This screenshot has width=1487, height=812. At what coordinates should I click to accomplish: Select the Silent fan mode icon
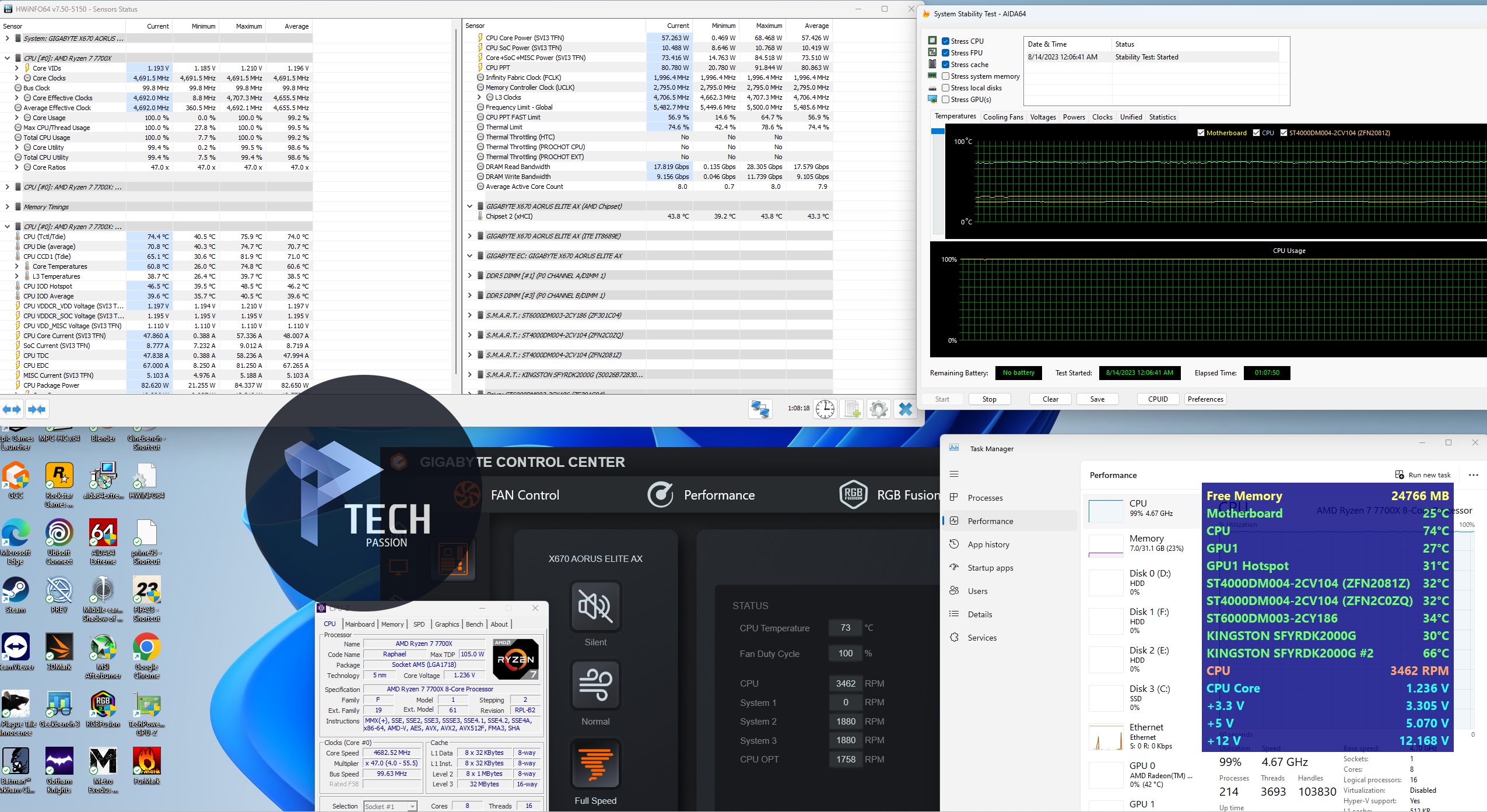[x=595, y=607]
